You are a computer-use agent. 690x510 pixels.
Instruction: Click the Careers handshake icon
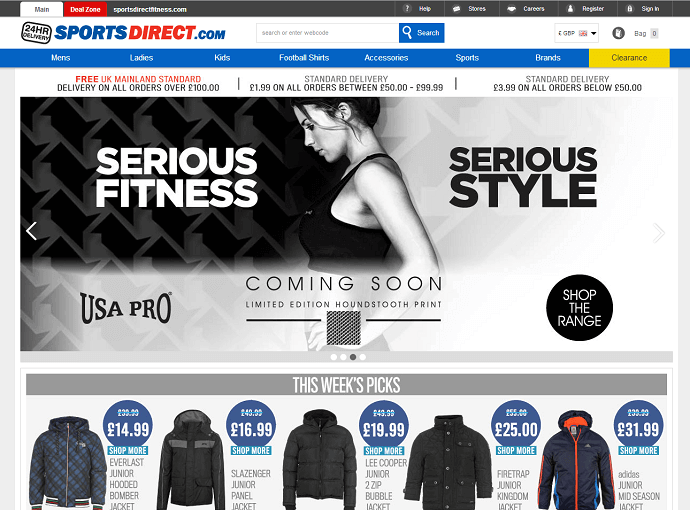511,9
